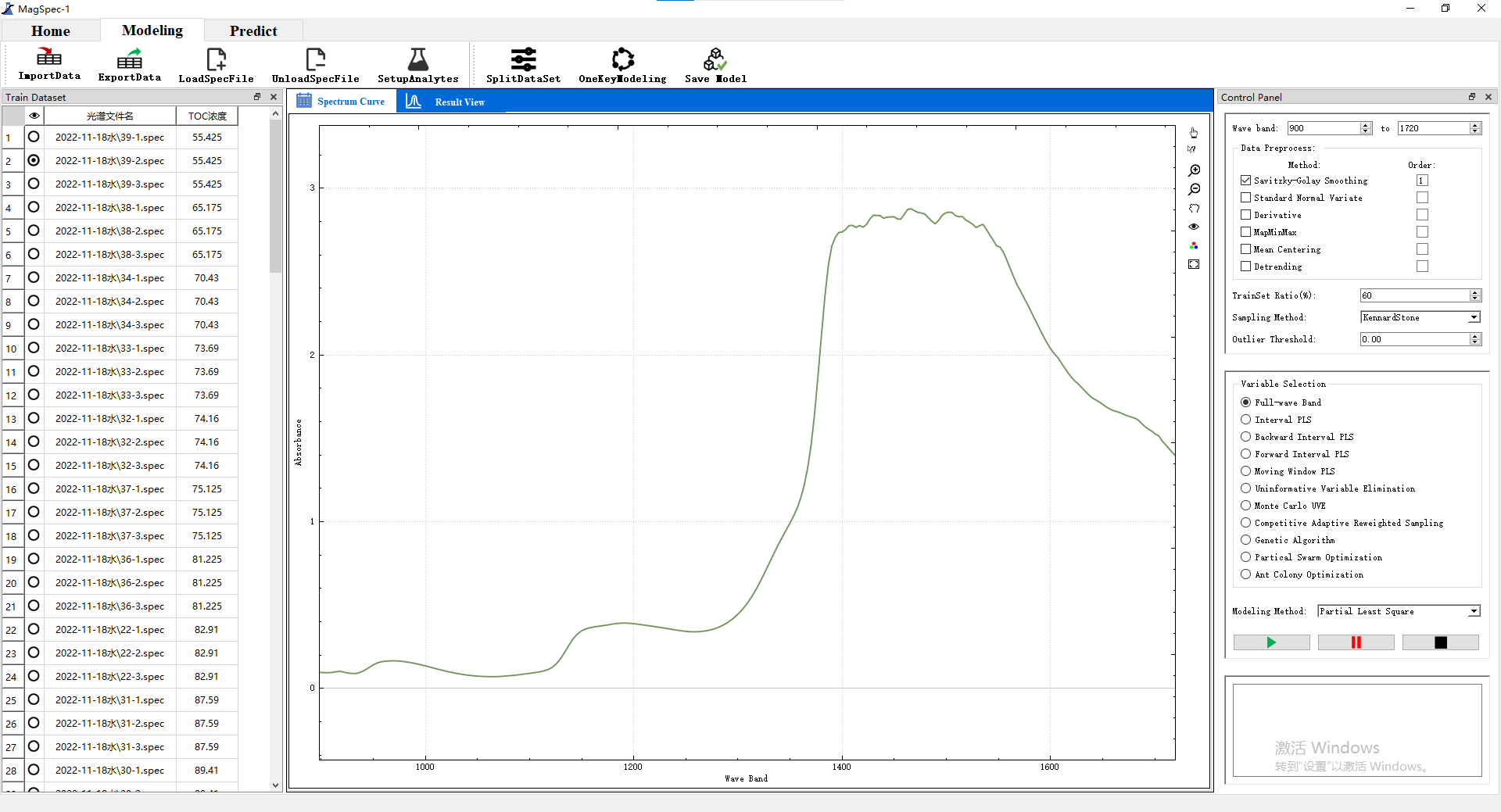Switch to the Home tab
The width and height of the screenshot is (1501, 812).
coord(51,30)
